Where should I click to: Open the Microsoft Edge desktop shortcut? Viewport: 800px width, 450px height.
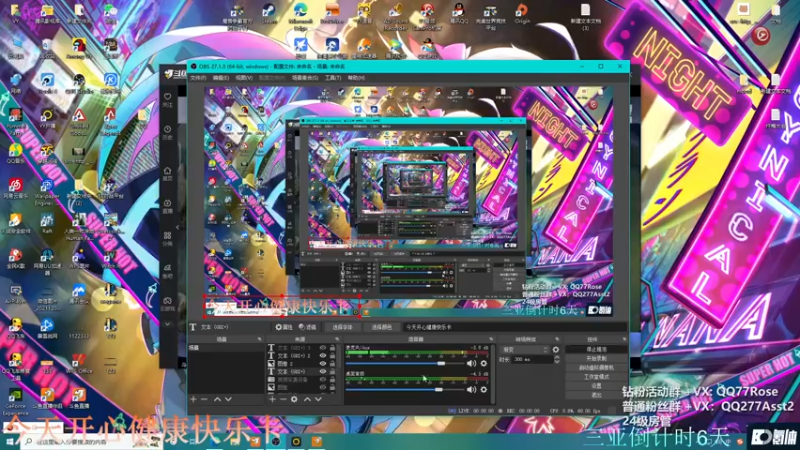(x=300, y=15)
